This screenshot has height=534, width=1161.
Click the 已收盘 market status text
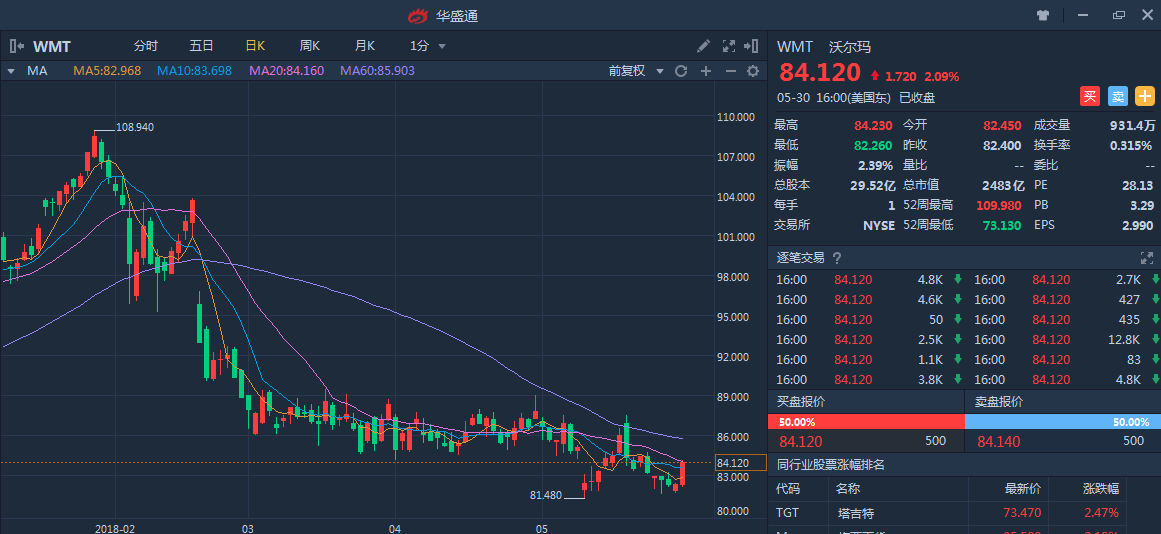coord(917,98)
